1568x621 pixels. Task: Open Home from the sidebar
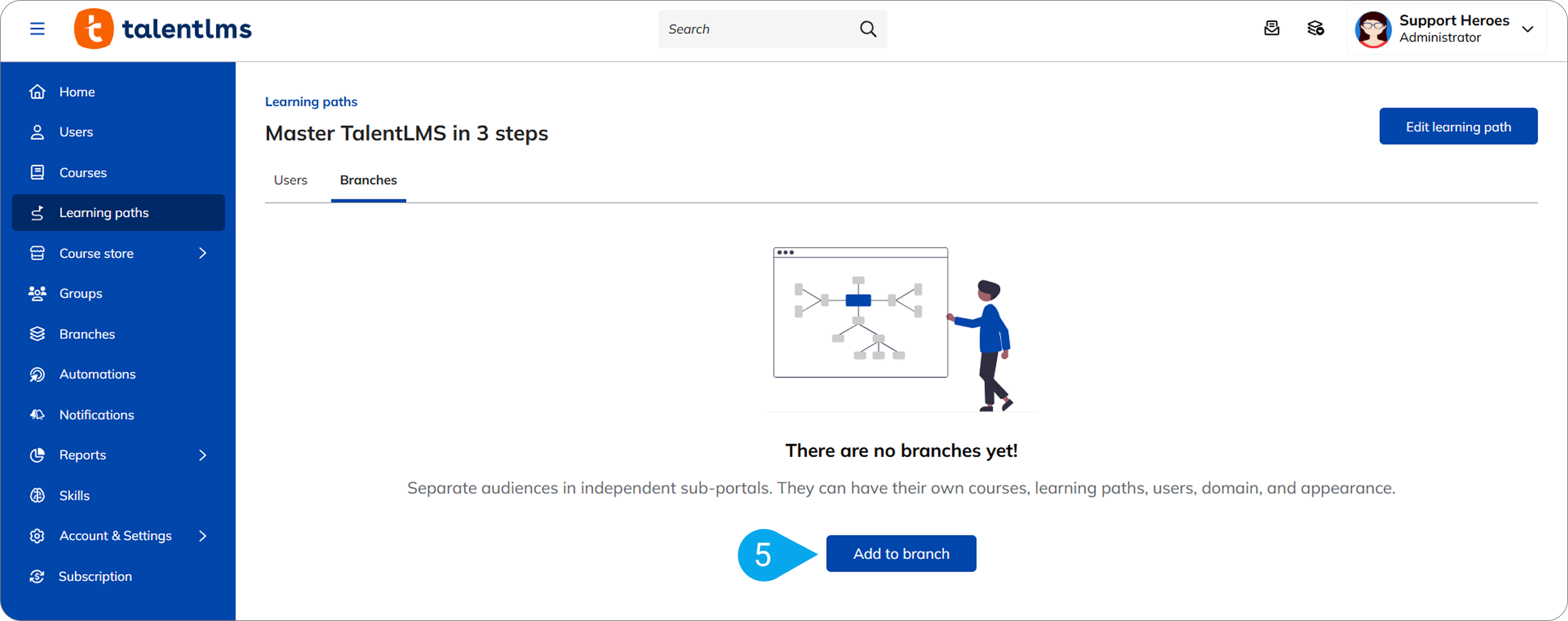point(76,92)
